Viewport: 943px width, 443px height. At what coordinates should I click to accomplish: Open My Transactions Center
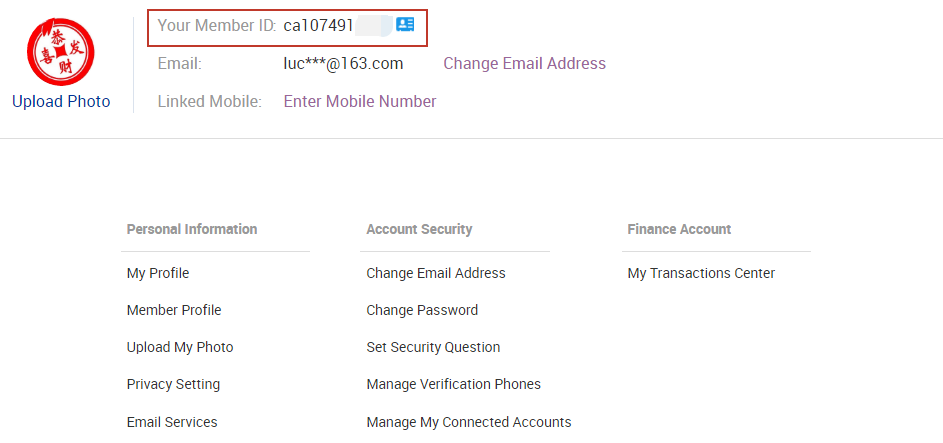tap(701, 273)
